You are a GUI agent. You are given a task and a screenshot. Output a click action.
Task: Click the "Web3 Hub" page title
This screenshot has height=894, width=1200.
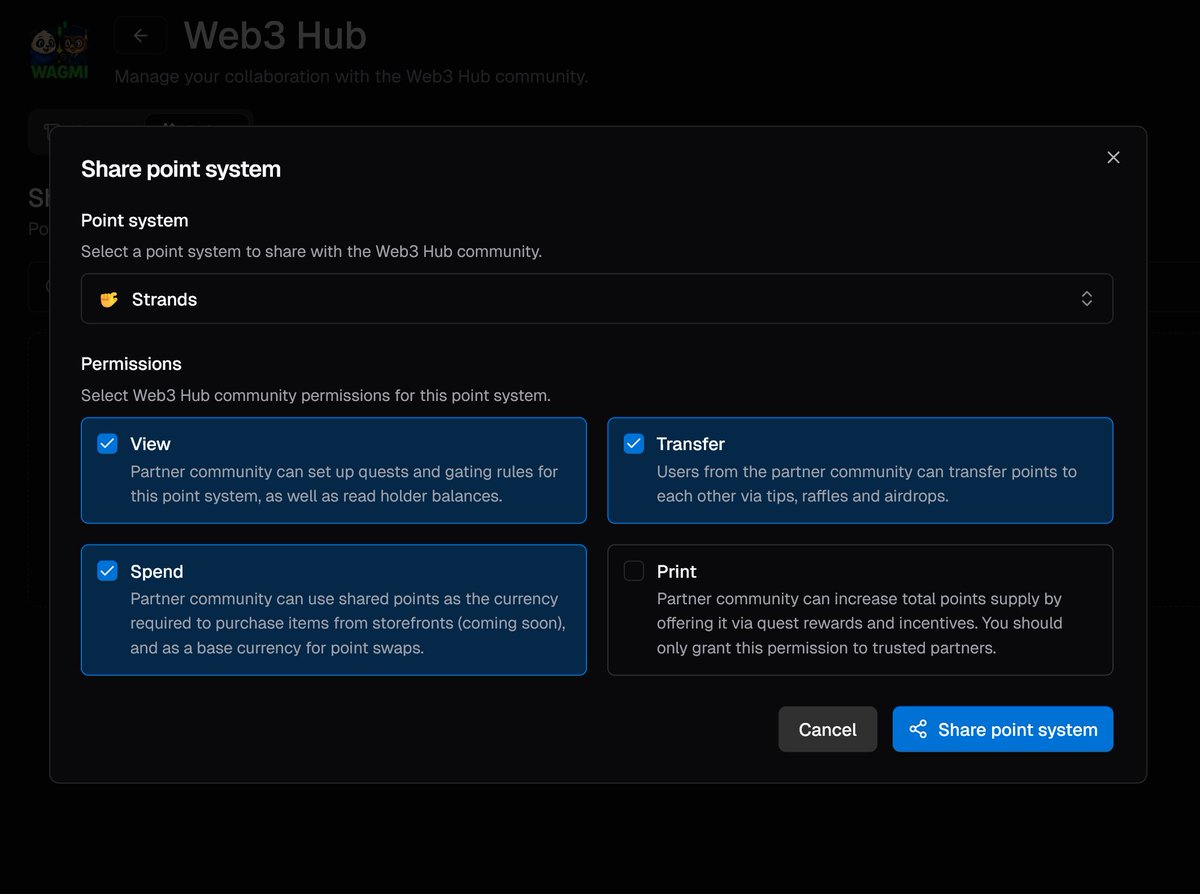coord(275,36)
